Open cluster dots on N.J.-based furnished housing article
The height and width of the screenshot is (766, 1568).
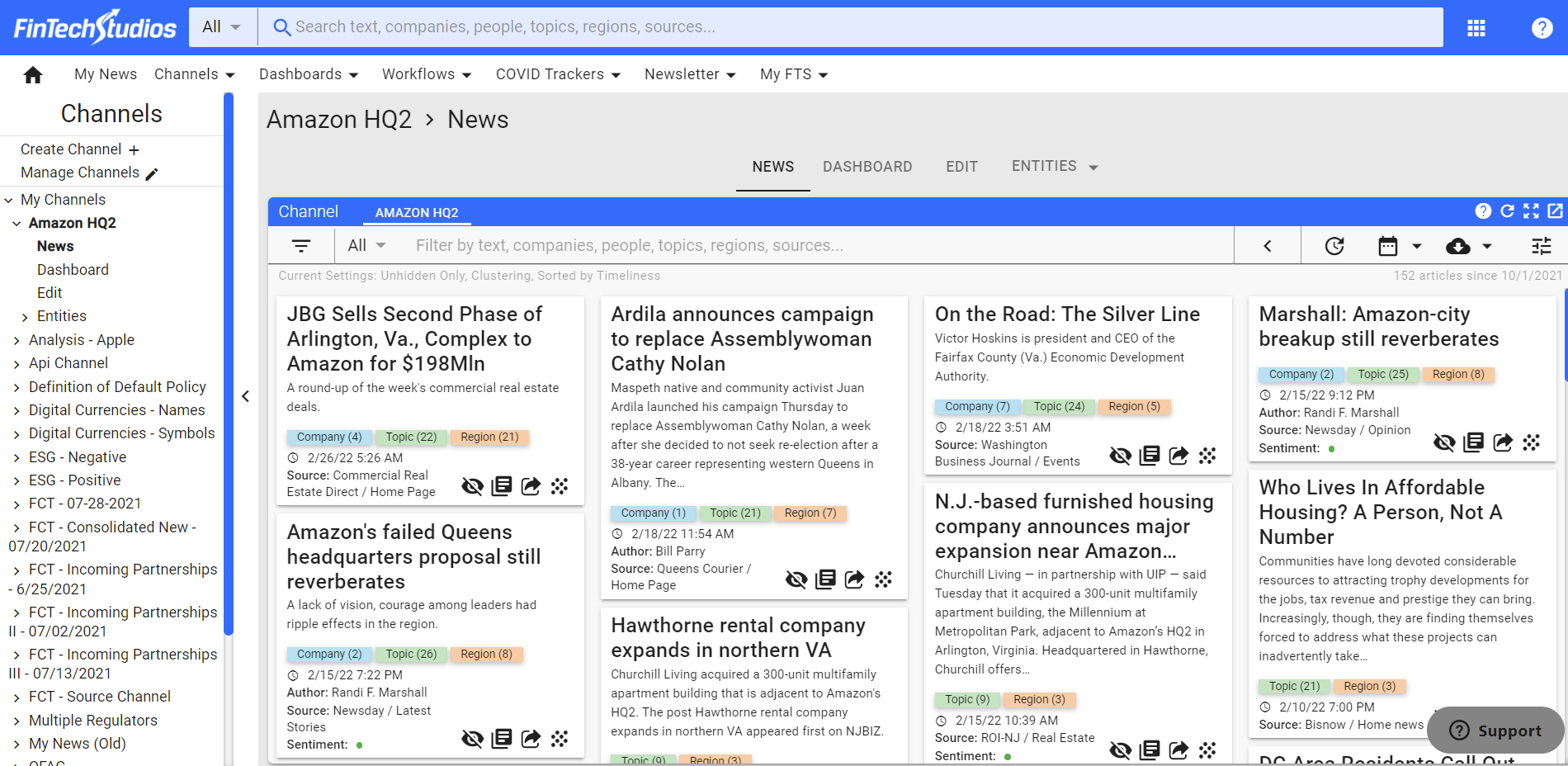(x=1207, y=750)
